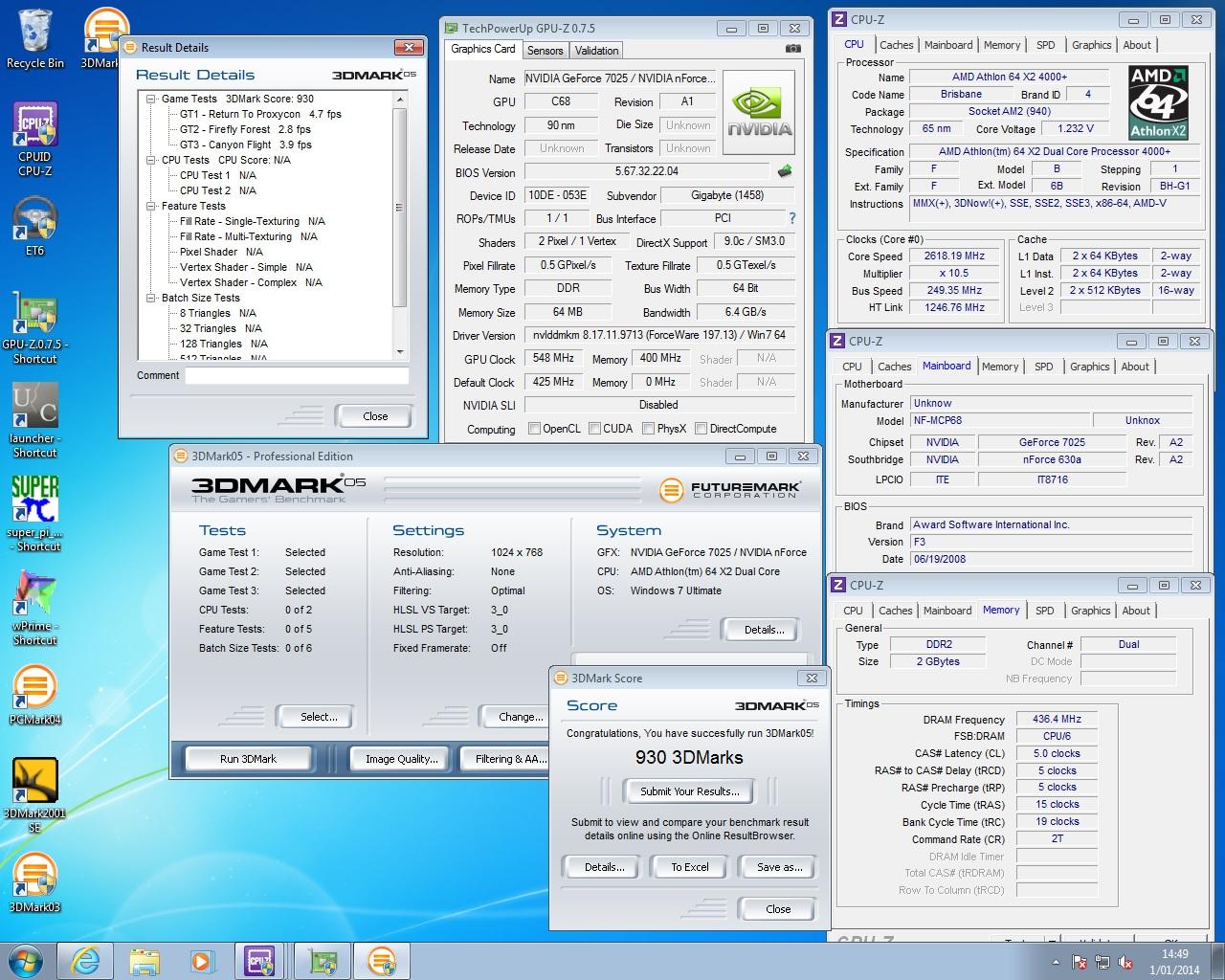
Task: Click the Action Center flag tray icon
Action: point(1080,962)
